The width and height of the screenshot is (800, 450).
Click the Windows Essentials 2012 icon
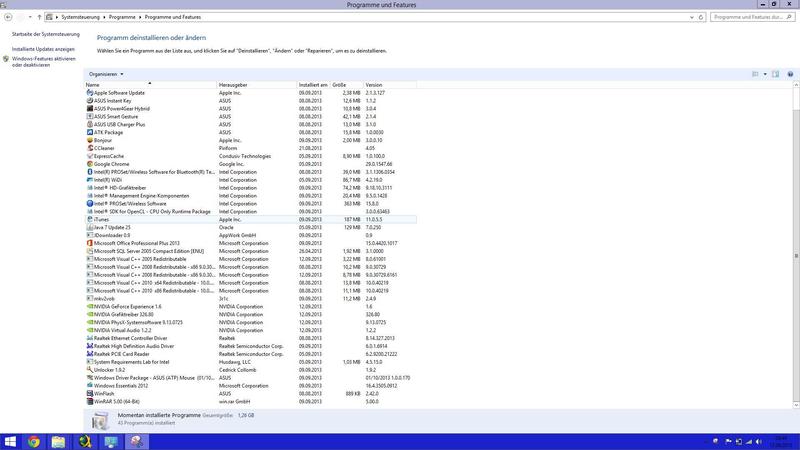(x=90, y=385)
